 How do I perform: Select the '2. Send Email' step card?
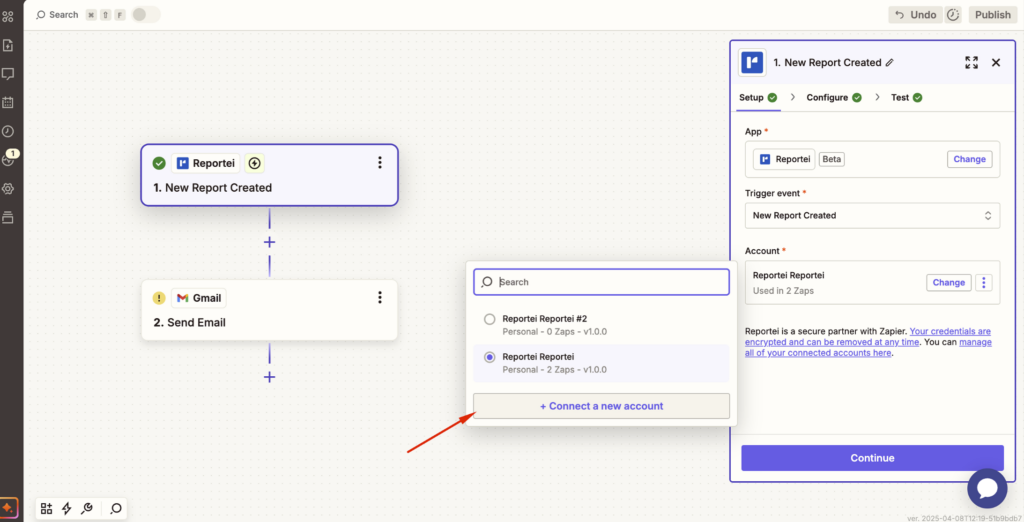coord(269,310)
